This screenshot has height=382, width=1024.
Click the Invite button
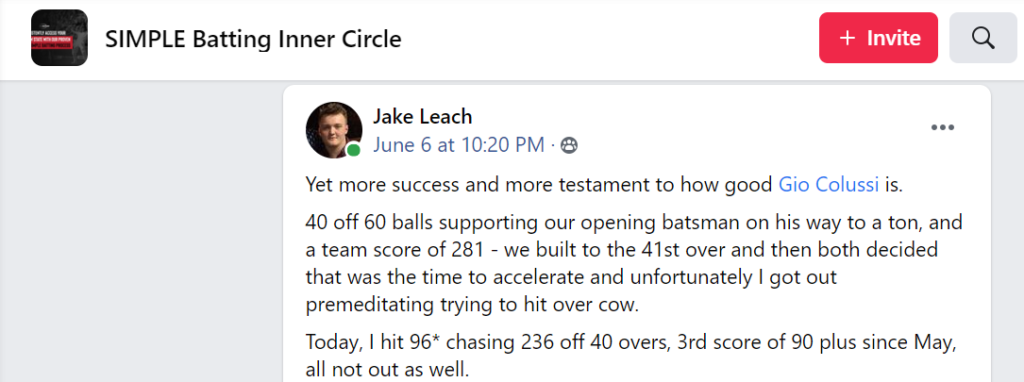click(x=878, y=38)
